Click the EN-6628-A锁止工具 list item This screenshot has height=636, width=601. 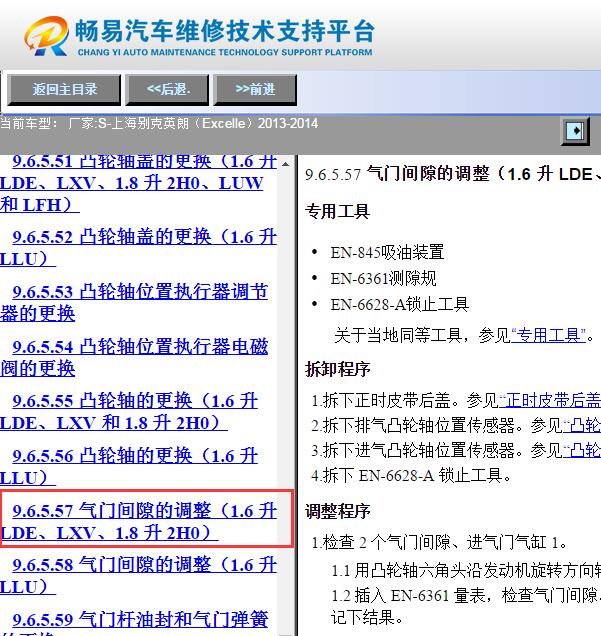tap(399, 305)
